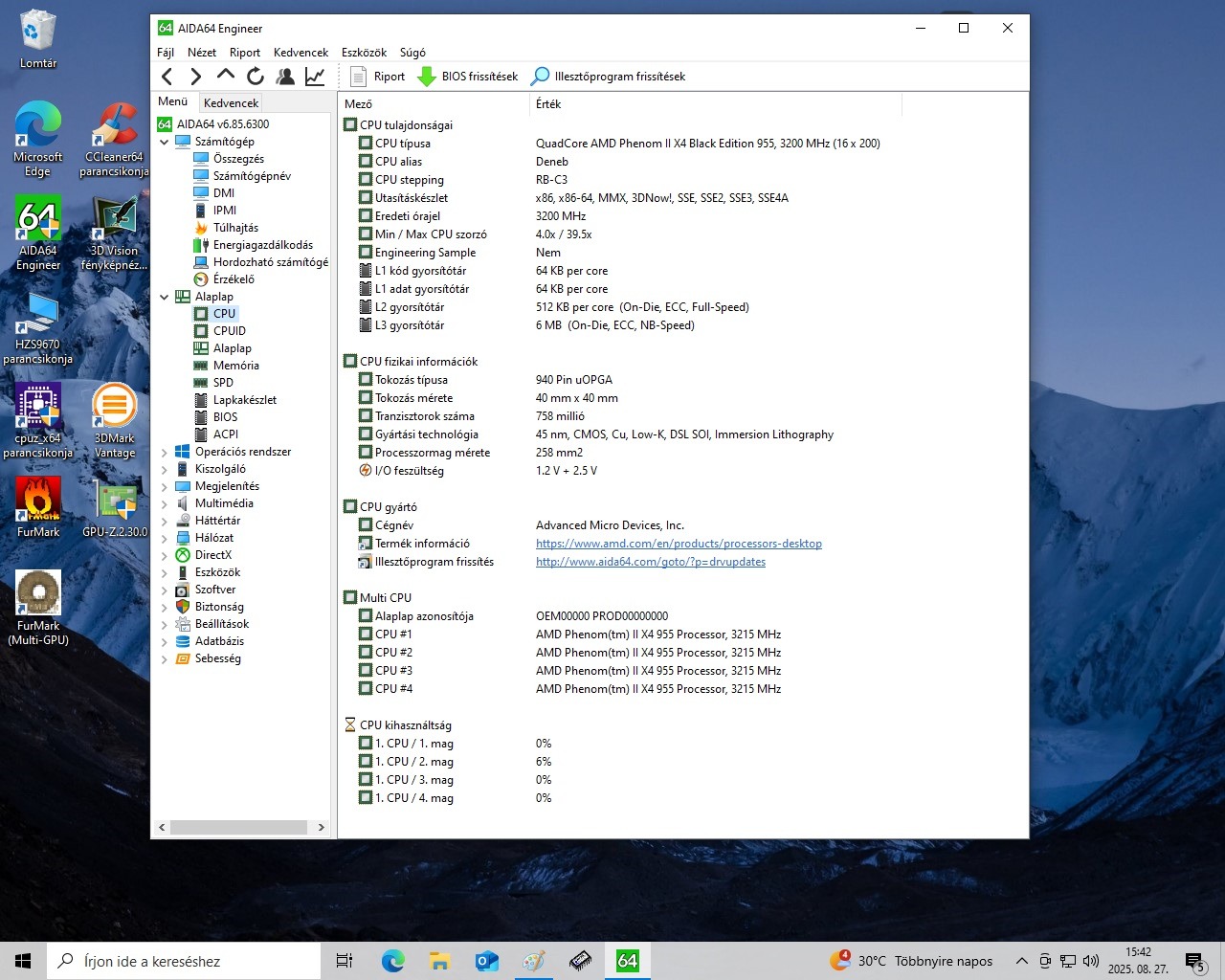Generate a report with Riport button

(x=378, y=77)
